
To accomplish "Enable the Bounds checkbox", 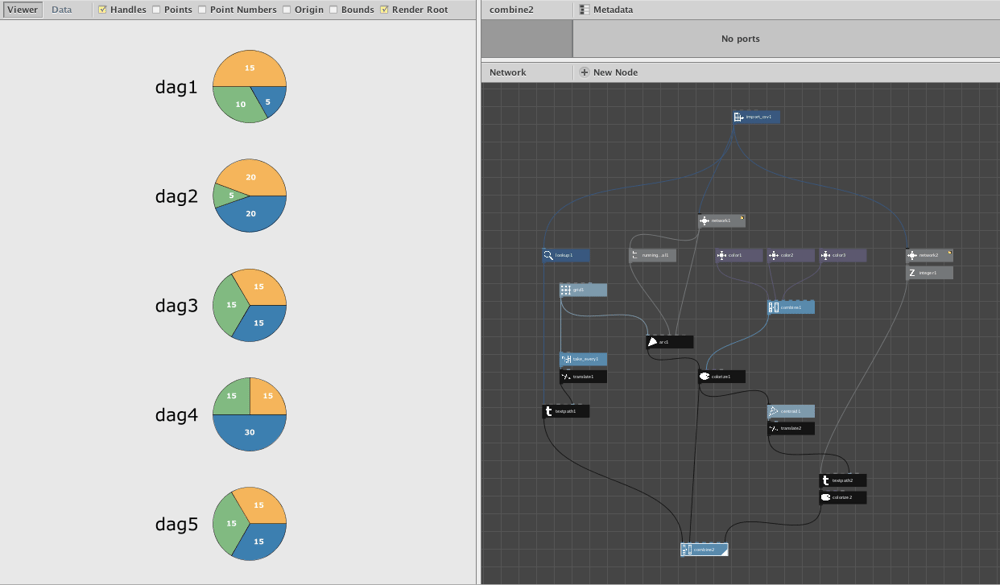I will coord(334,10).
